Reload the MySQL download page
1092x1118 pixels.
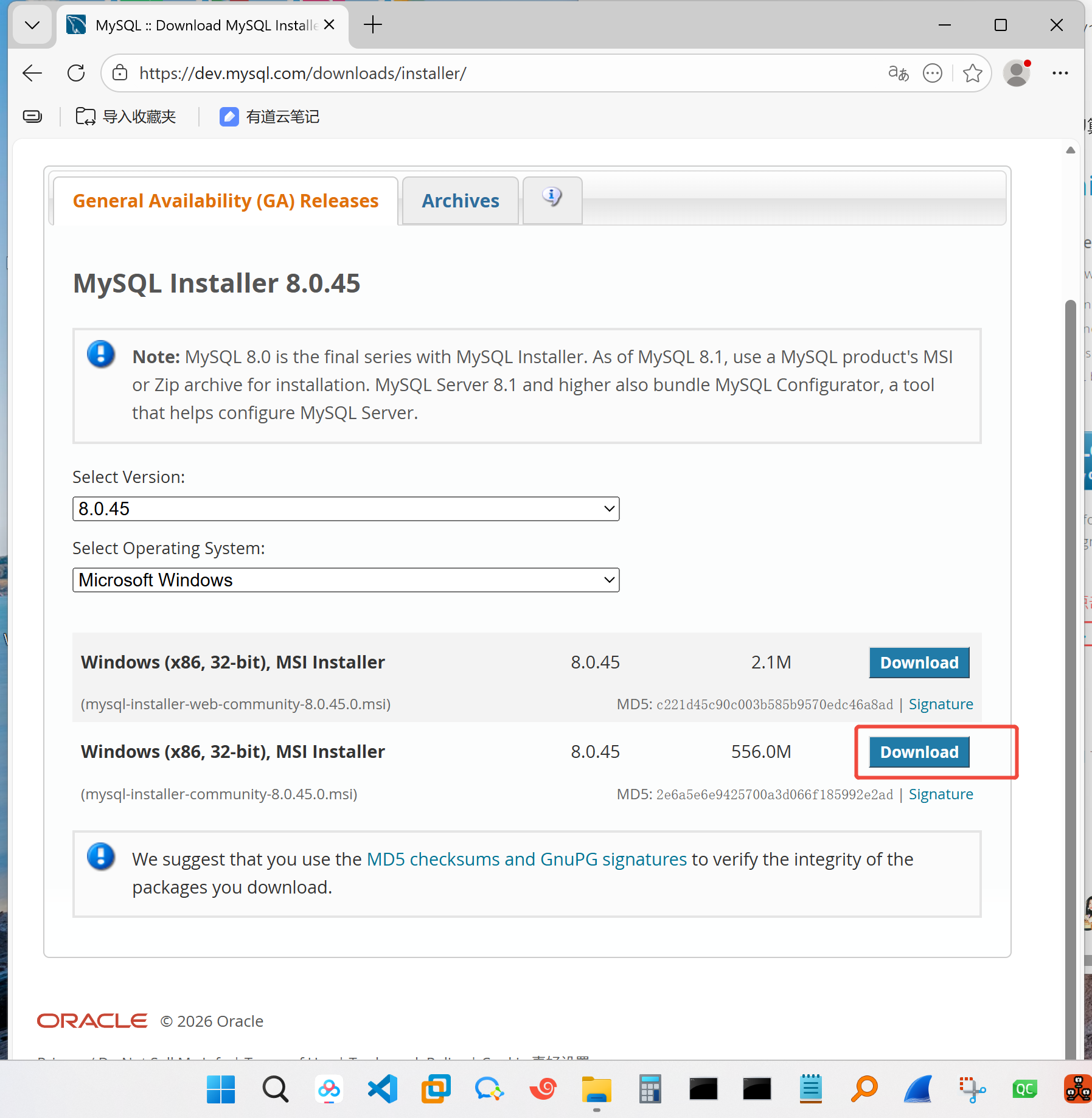click(x=76, y=73)
